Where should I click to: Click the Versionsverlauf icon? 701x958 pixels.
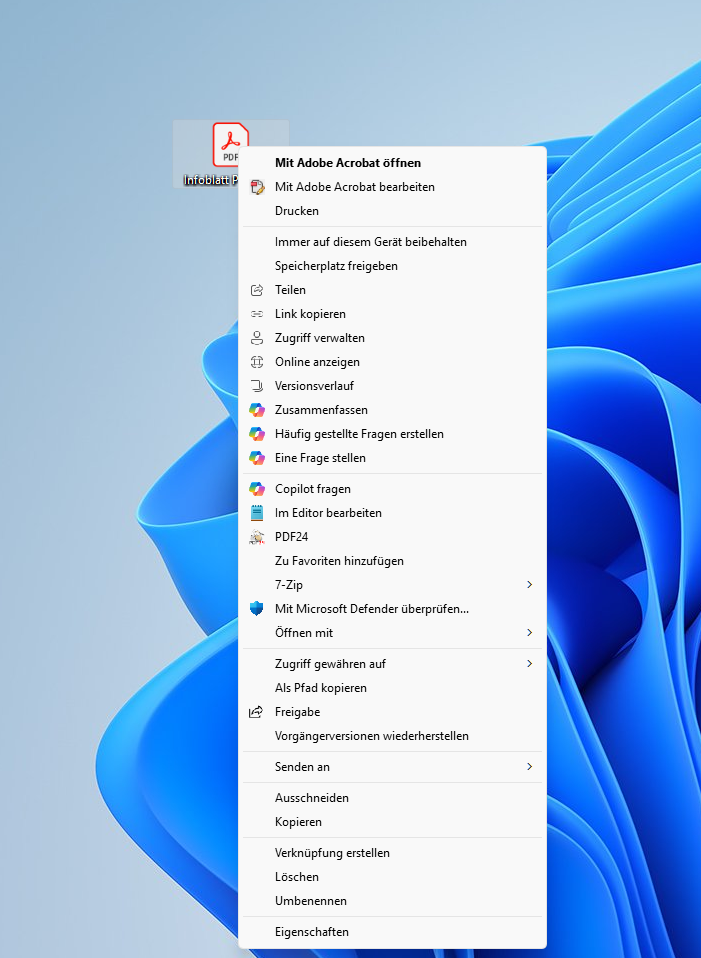click(257, 386)
